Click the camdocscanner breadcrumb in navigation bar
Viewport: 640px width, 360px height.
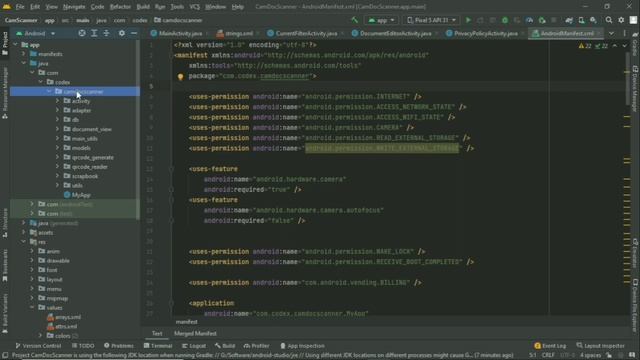[178, 20]
